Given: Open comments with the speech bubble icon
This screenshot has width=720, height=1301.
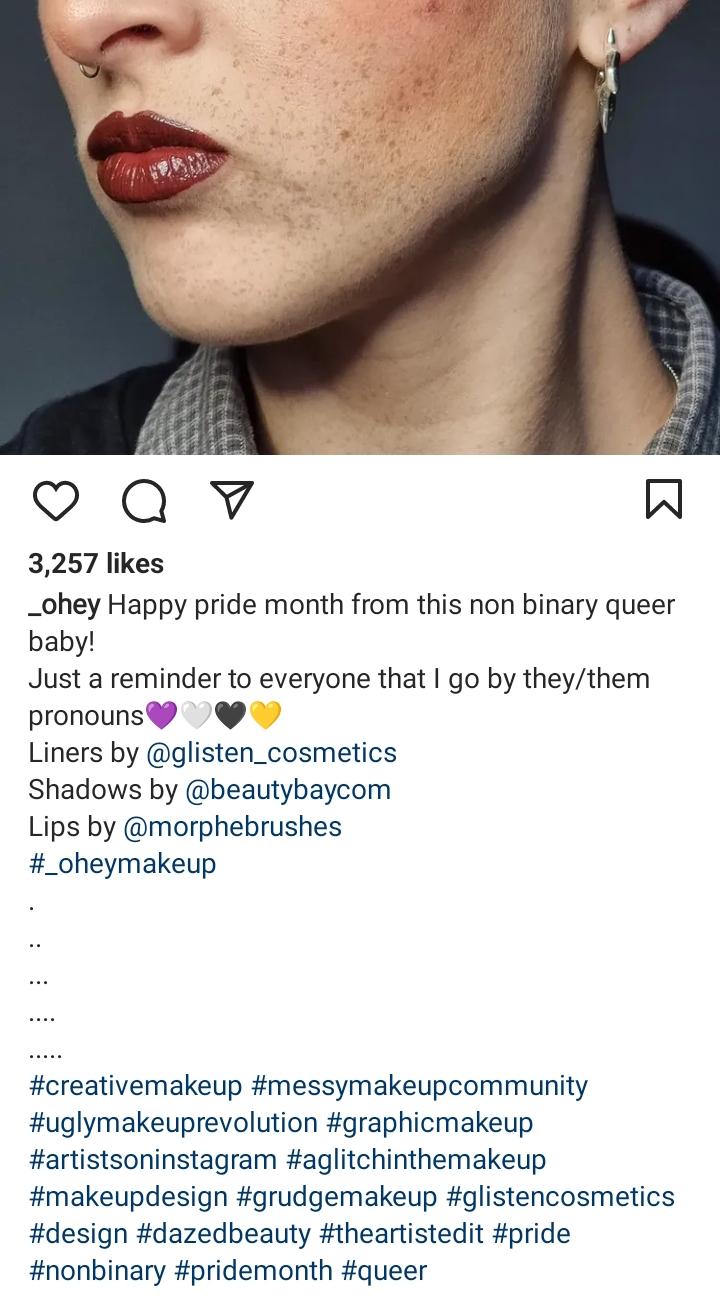Looking at the screenshot, I should click(143, 500).
